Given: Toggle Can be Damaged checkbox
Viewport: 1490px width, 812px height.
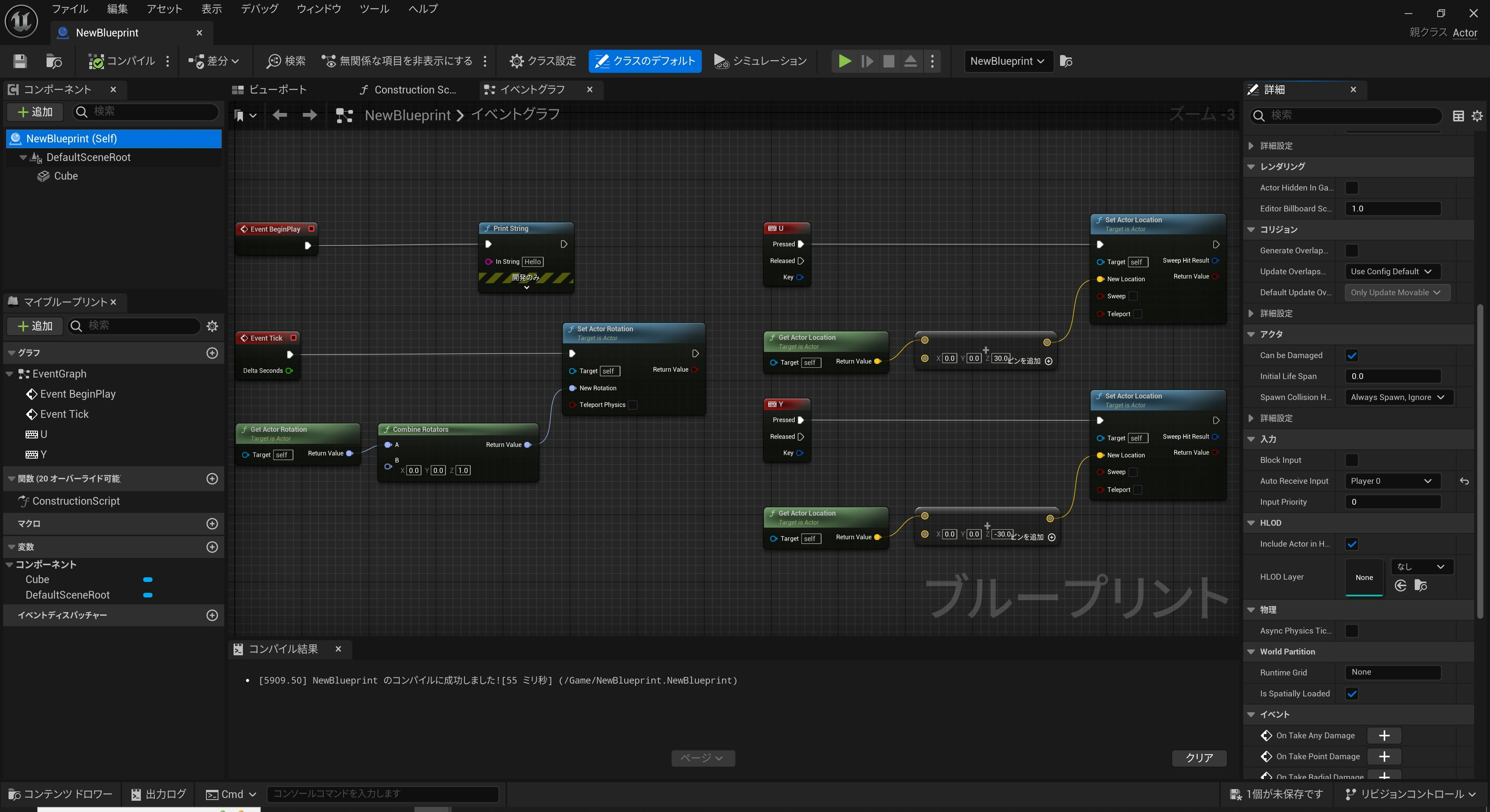Looking at the screenshot, I should (x=1352, y=356).
